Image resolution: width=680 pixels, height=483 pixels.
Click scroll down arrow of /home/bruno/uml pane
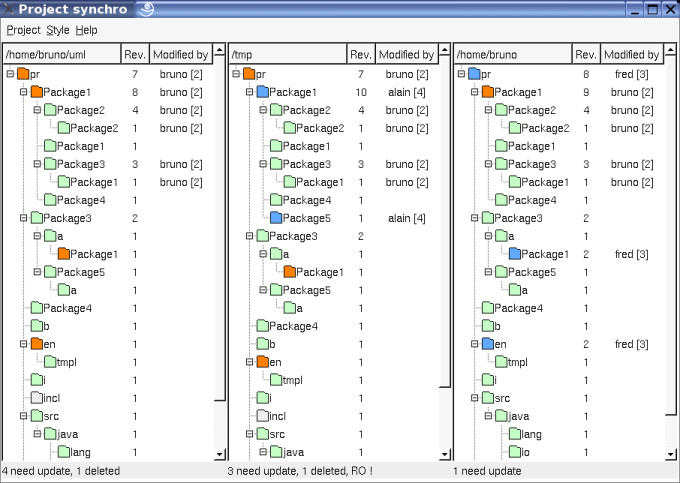(x=220, y=454)
